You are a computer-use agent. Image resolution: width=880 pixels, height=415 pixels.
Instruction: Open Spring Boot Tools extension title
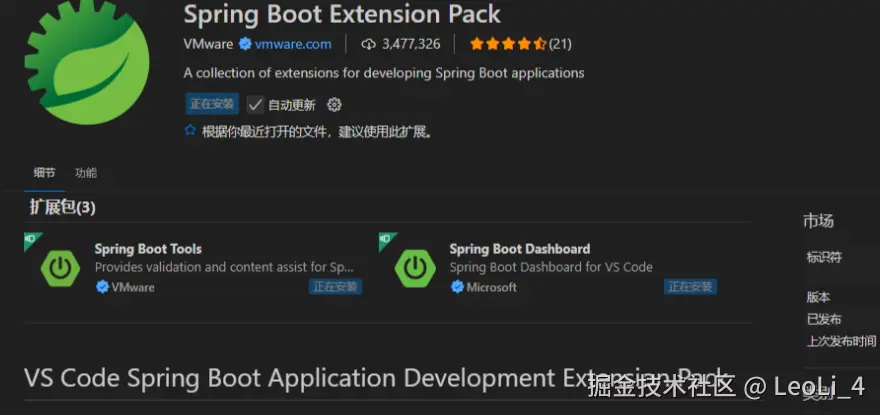coord(148,249)
